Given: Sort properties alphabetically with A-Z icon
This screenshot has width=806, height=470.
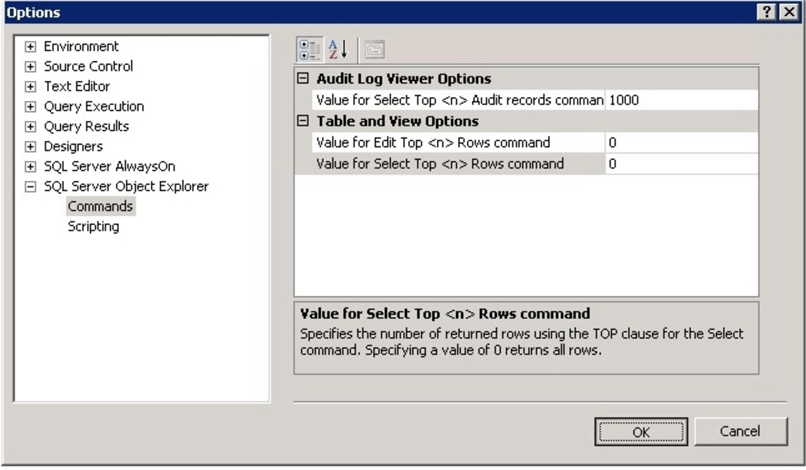Looking at the screenshot, I should [339, 50].
